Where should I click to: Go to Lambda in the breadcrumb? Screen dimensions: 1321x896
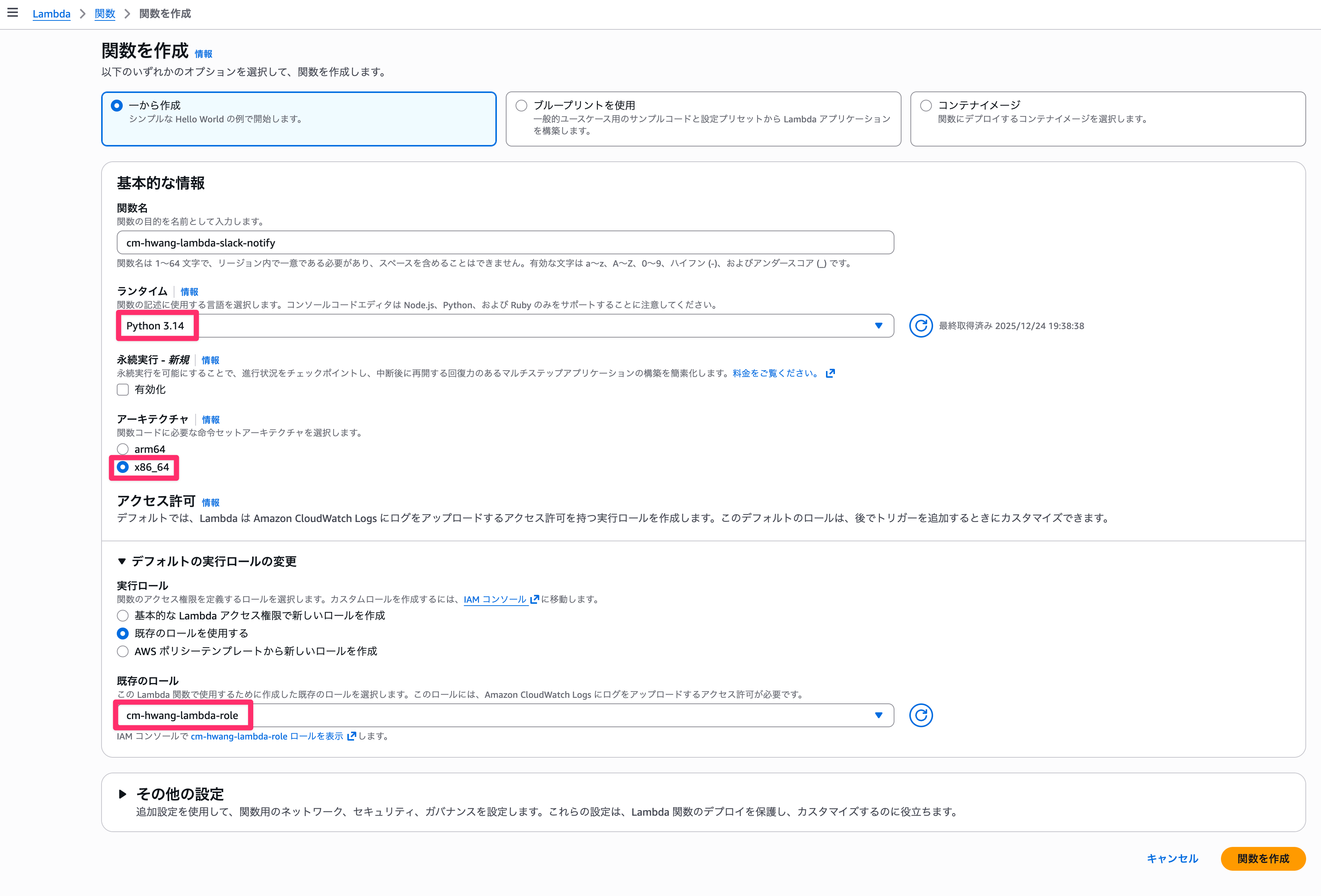click(51, 14)
